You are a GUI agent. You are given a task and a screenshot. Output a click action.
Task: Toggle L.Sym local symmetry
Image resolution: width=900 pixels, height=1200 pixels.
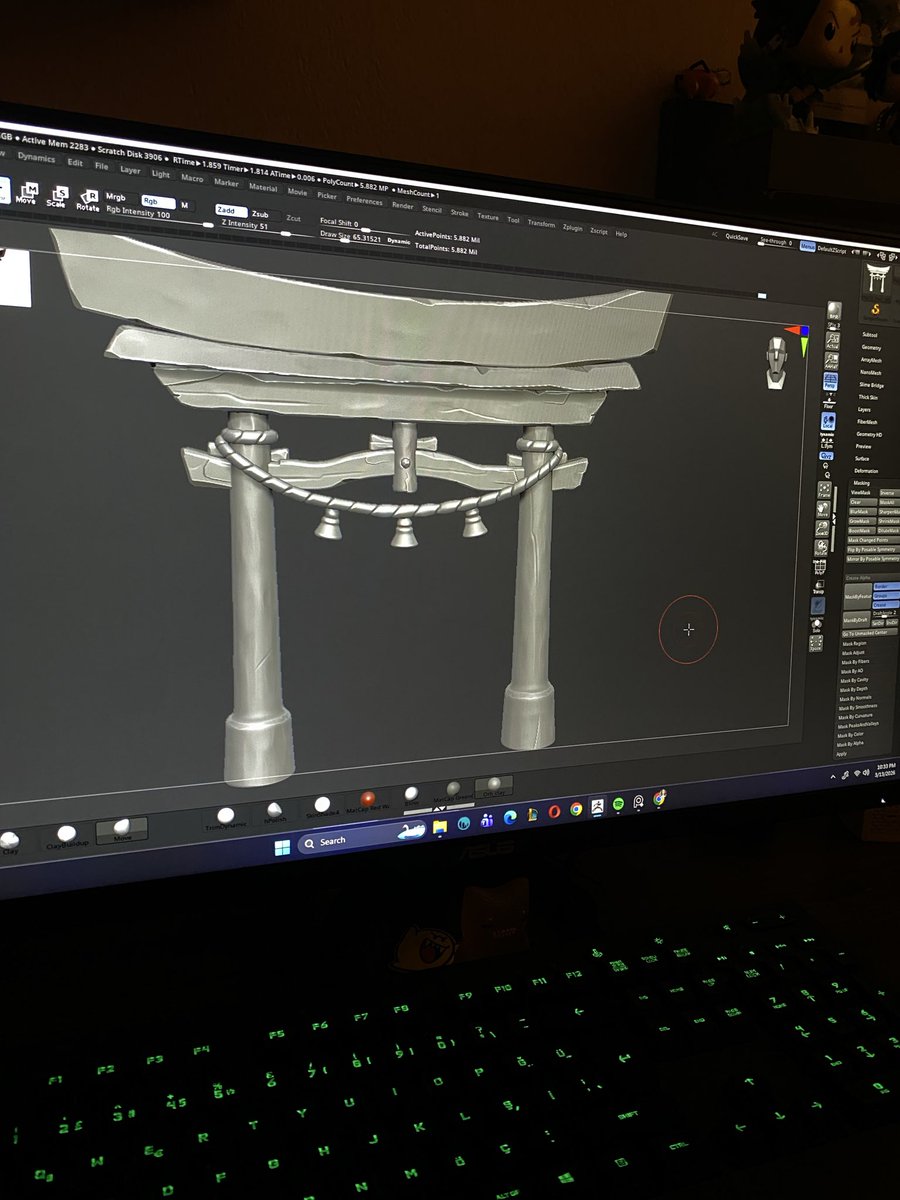pyautogui.click(x=826, y=441)
